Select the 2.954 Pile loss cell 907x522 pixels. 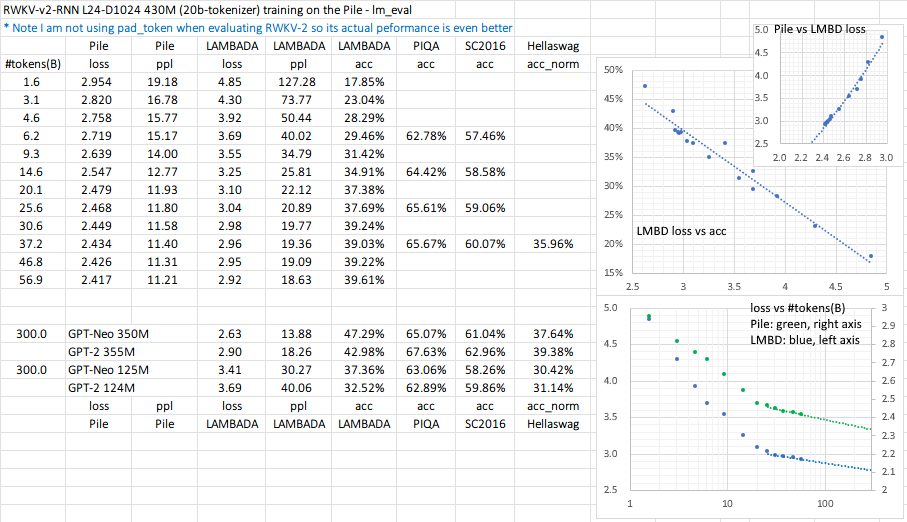pos(96,82)
